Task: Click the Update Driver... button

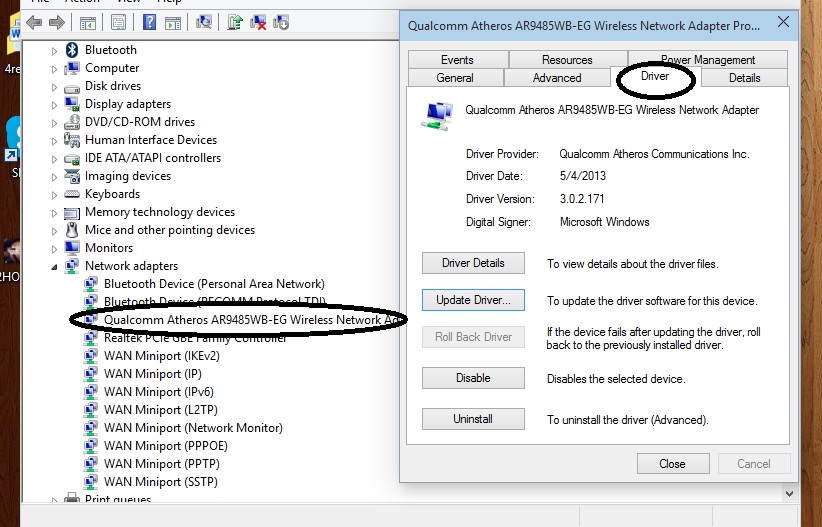Action: [x=473, y=300]
